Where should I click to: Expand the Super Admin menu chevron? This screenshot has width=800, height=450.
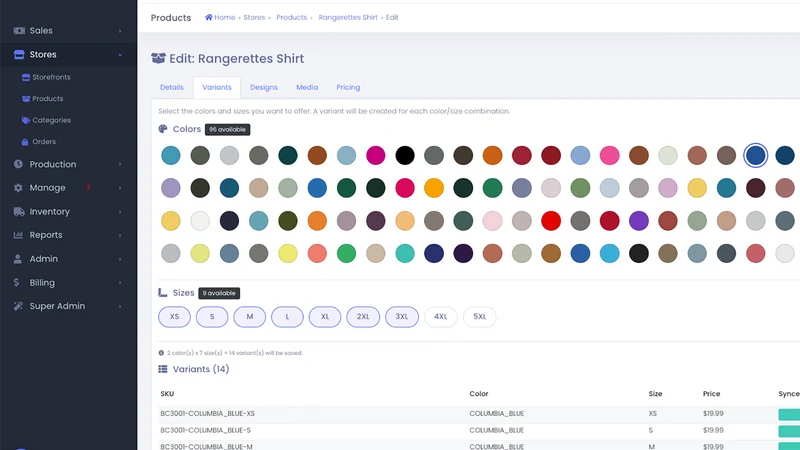click(120, 307)
